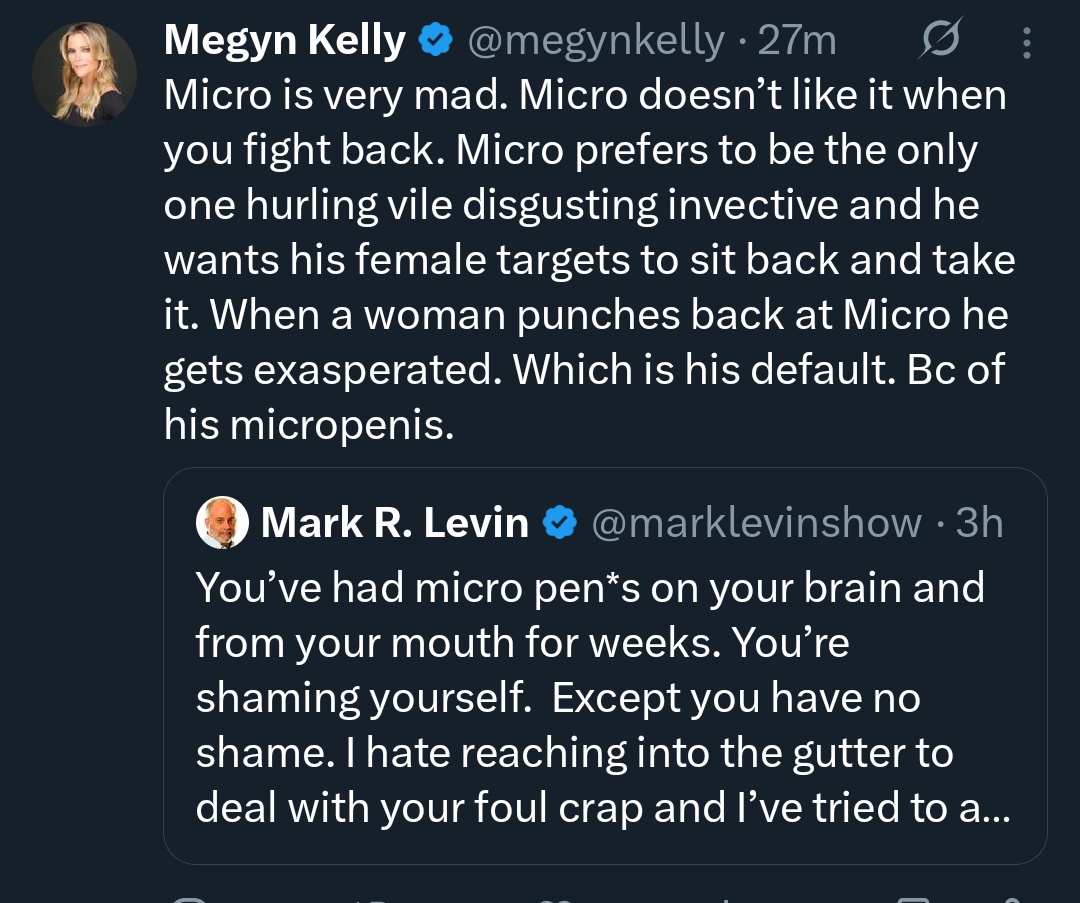This screenshot has width=1080, height=903.
Task: Click the verified badge beside Megyn Kelly
Action: pyautogui.click(x=433, y=41)
